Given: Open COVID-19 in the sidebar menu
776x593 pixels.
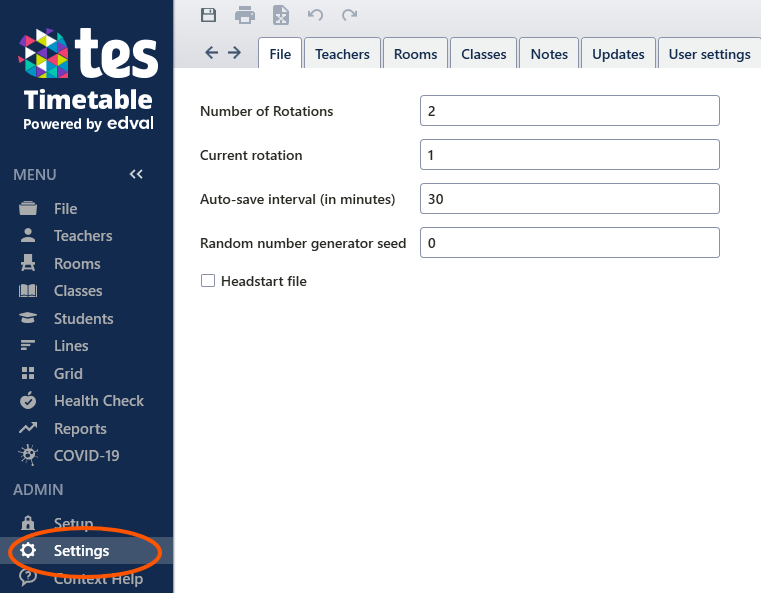Looking at the screenshot, I should [87, 455].
